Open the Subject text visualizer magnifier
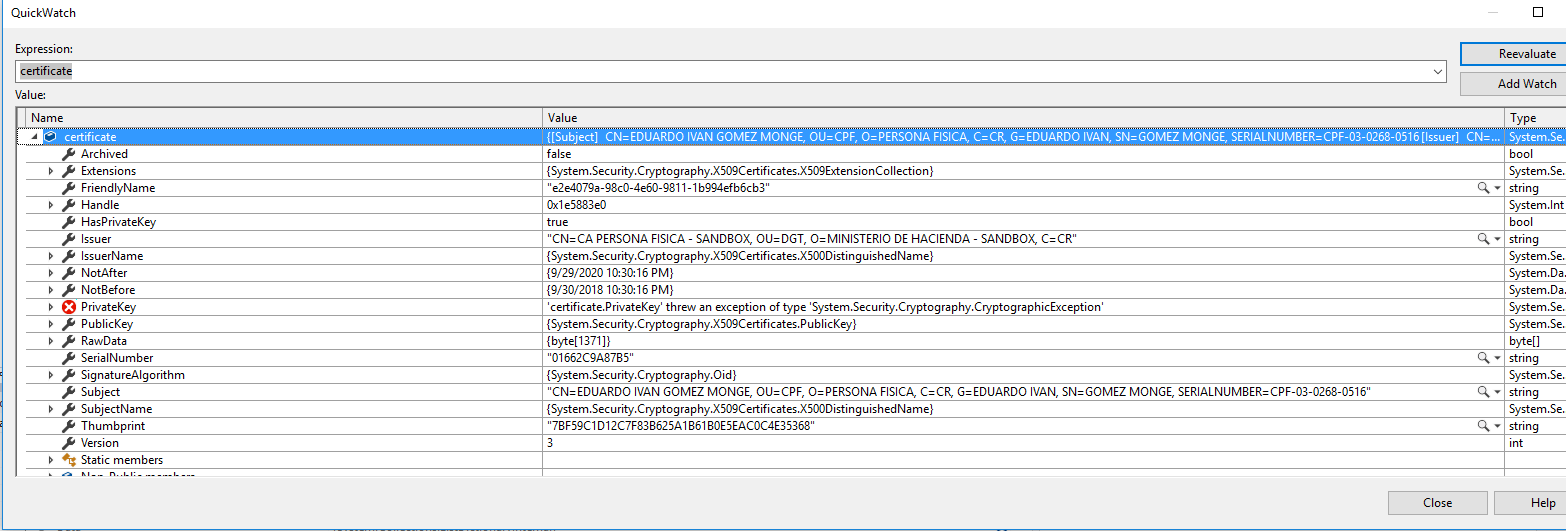Screen dimensions: 1566x531 [x=1483, y=392]
